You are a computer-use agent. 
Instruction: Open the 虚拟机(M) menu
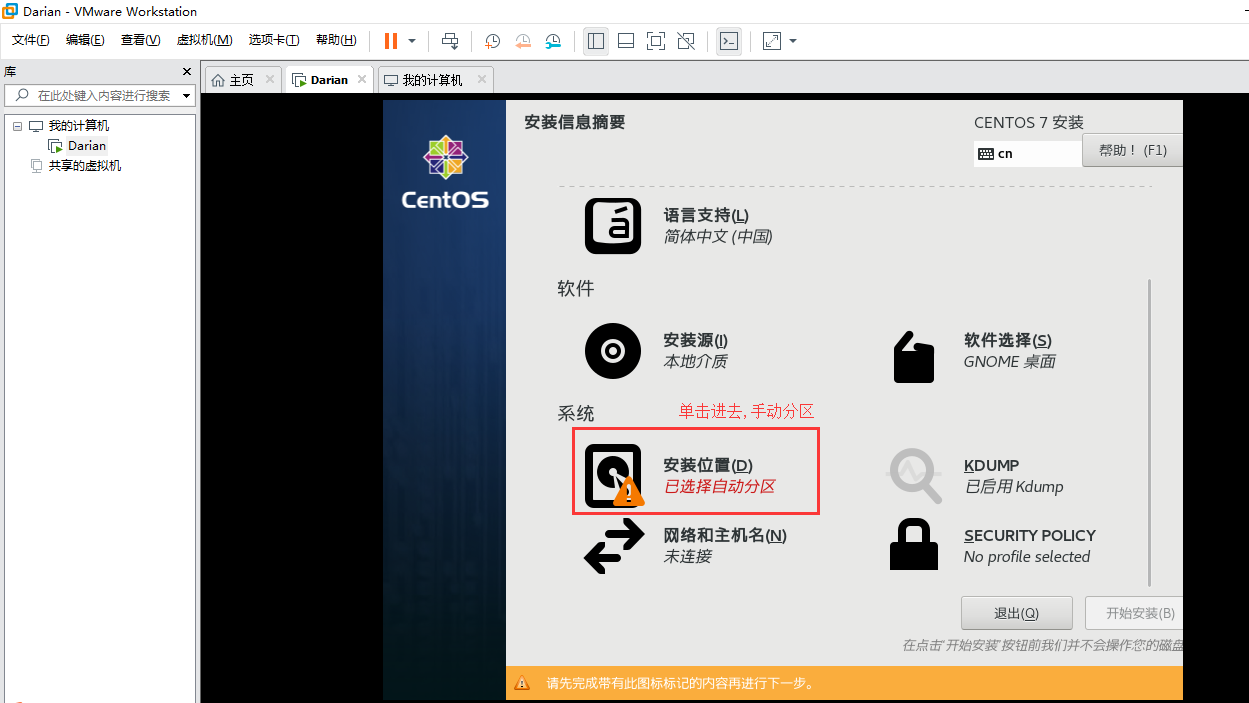[204, 40]
